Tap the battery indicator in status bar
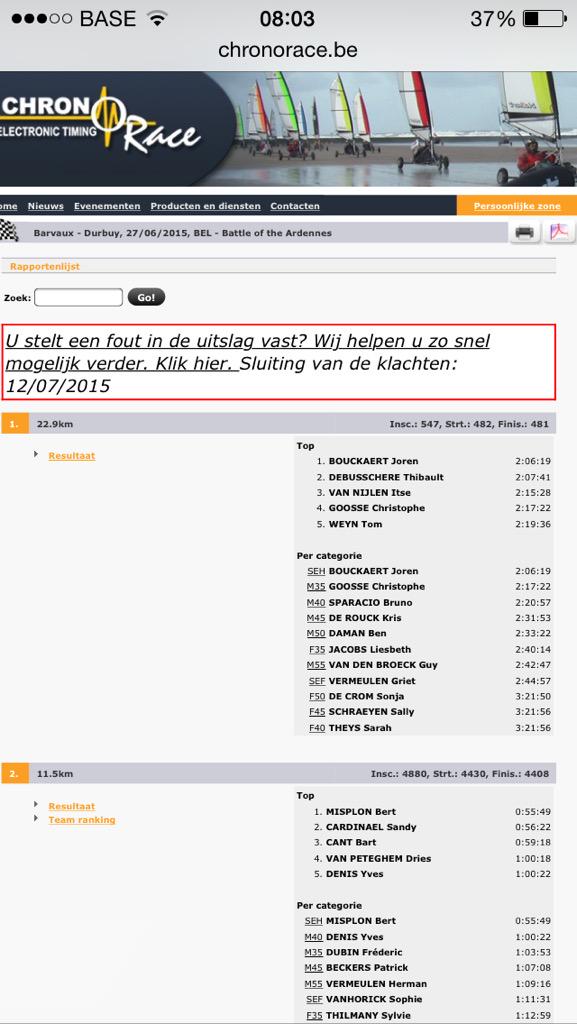The width and height of the screenshot is (577, 1024). tap(545, 19)
